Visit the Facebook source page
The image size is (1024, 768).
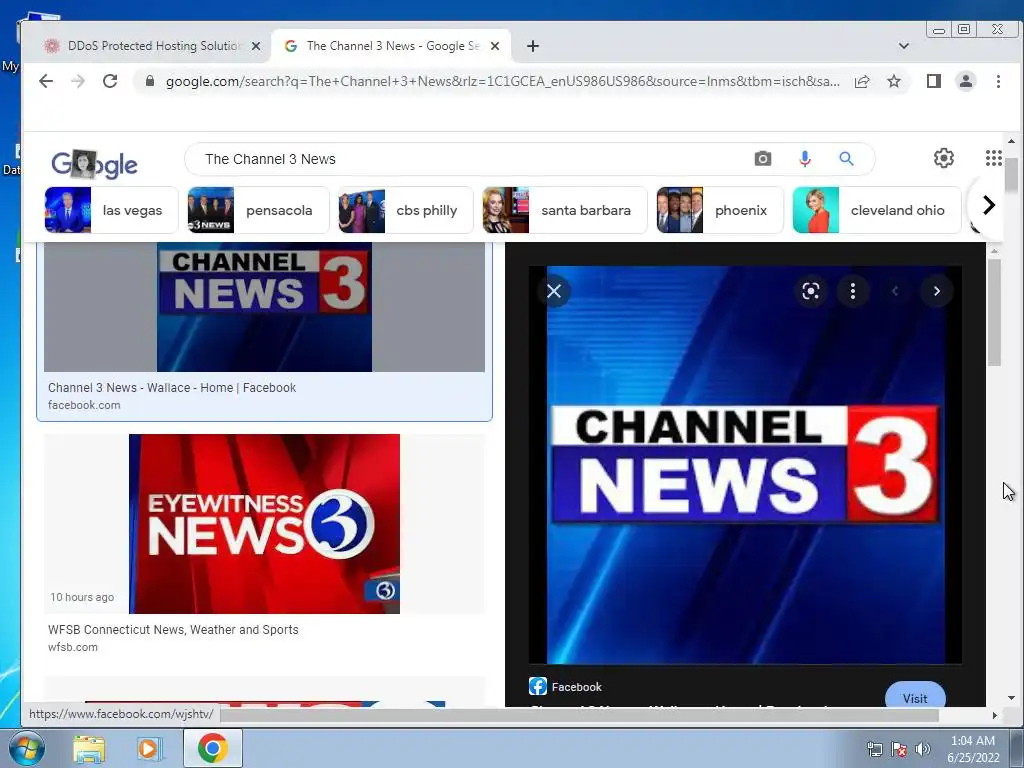915,695
